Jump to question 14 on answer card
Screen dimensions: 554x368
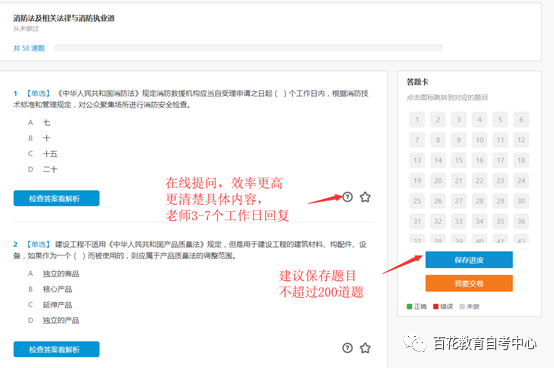coord(438,160)
